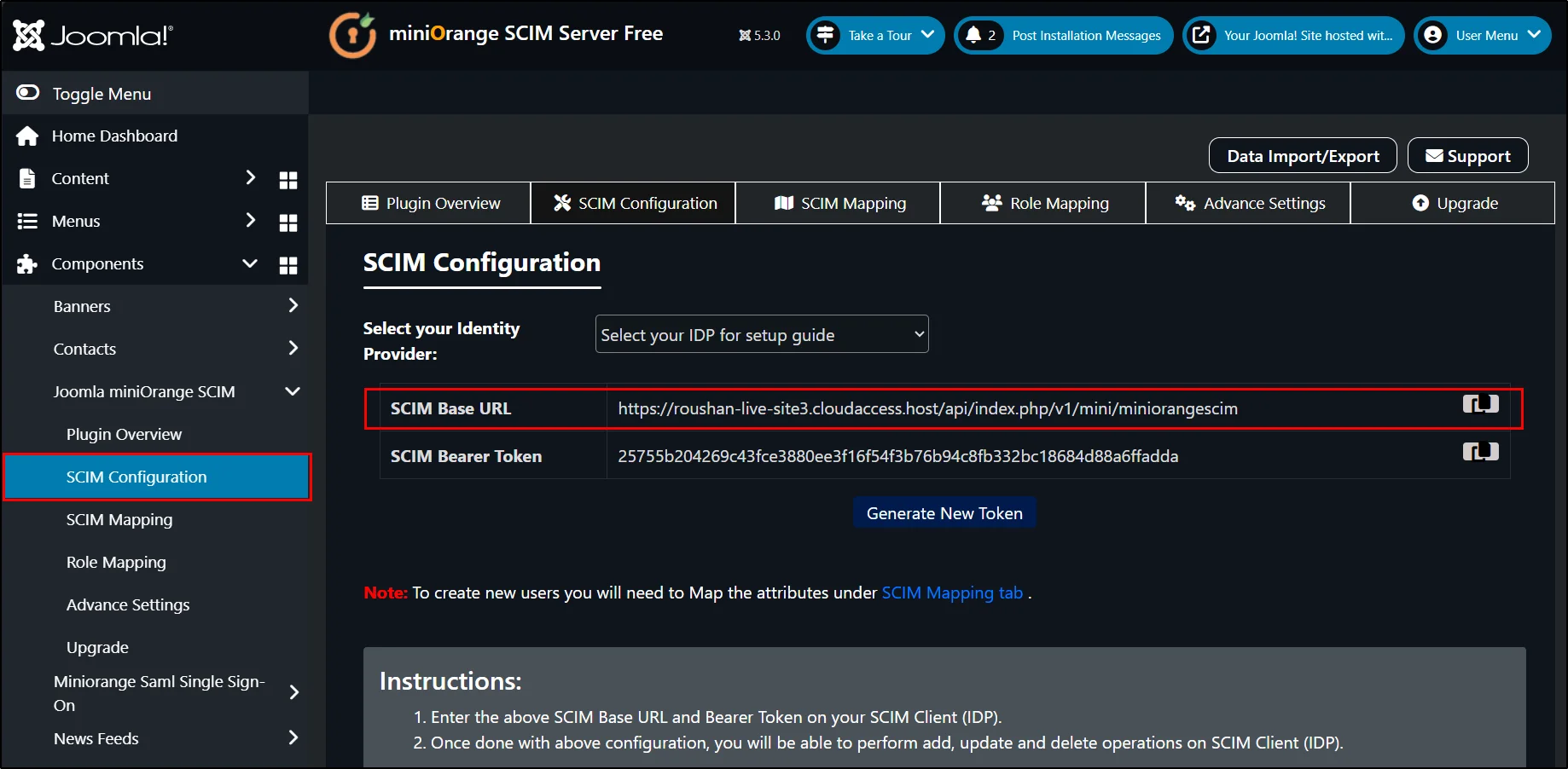Click the toggle switch icon beside Toggle Menu

coord(27,92)
